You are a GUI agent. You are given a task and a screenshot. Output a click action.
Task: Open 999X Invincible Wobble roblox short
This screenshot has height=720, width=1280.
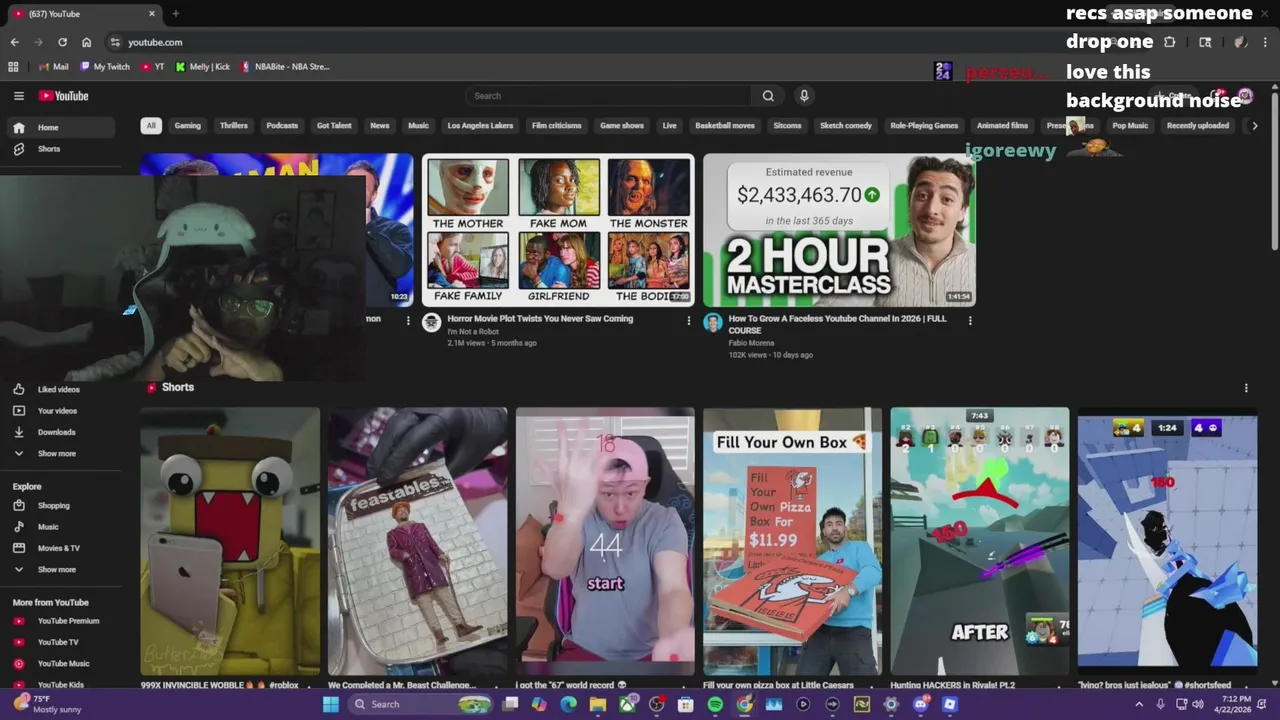click(230, 541)
